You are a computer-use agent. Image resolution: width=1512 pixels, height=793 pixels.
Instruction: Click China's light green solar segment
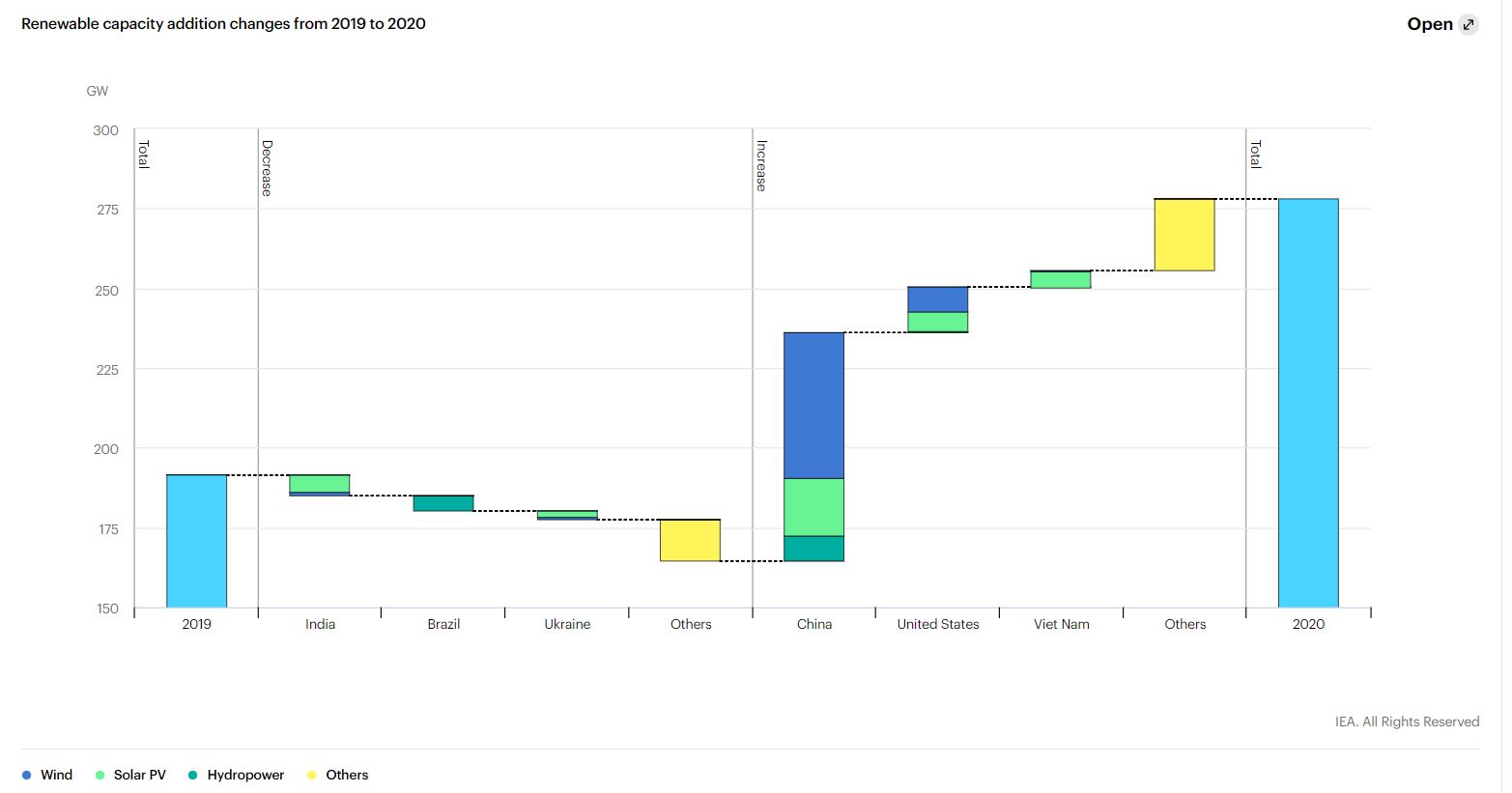point(813,507)
